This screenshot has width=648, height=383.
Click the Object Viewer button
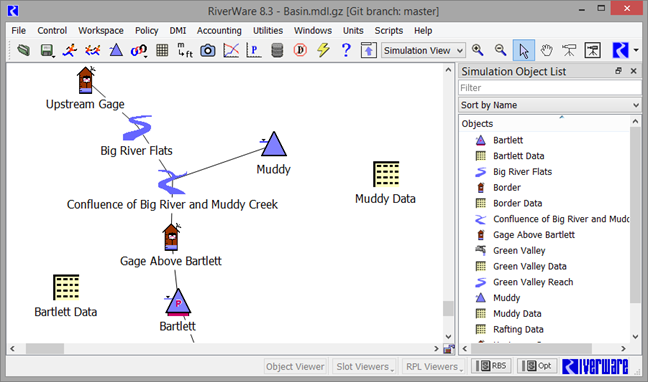[x=295, y=366]
